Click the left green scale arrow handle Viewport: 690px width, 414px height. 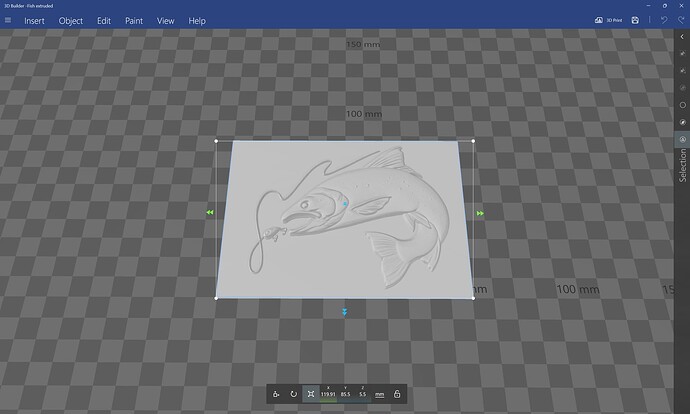click(210, 212)
